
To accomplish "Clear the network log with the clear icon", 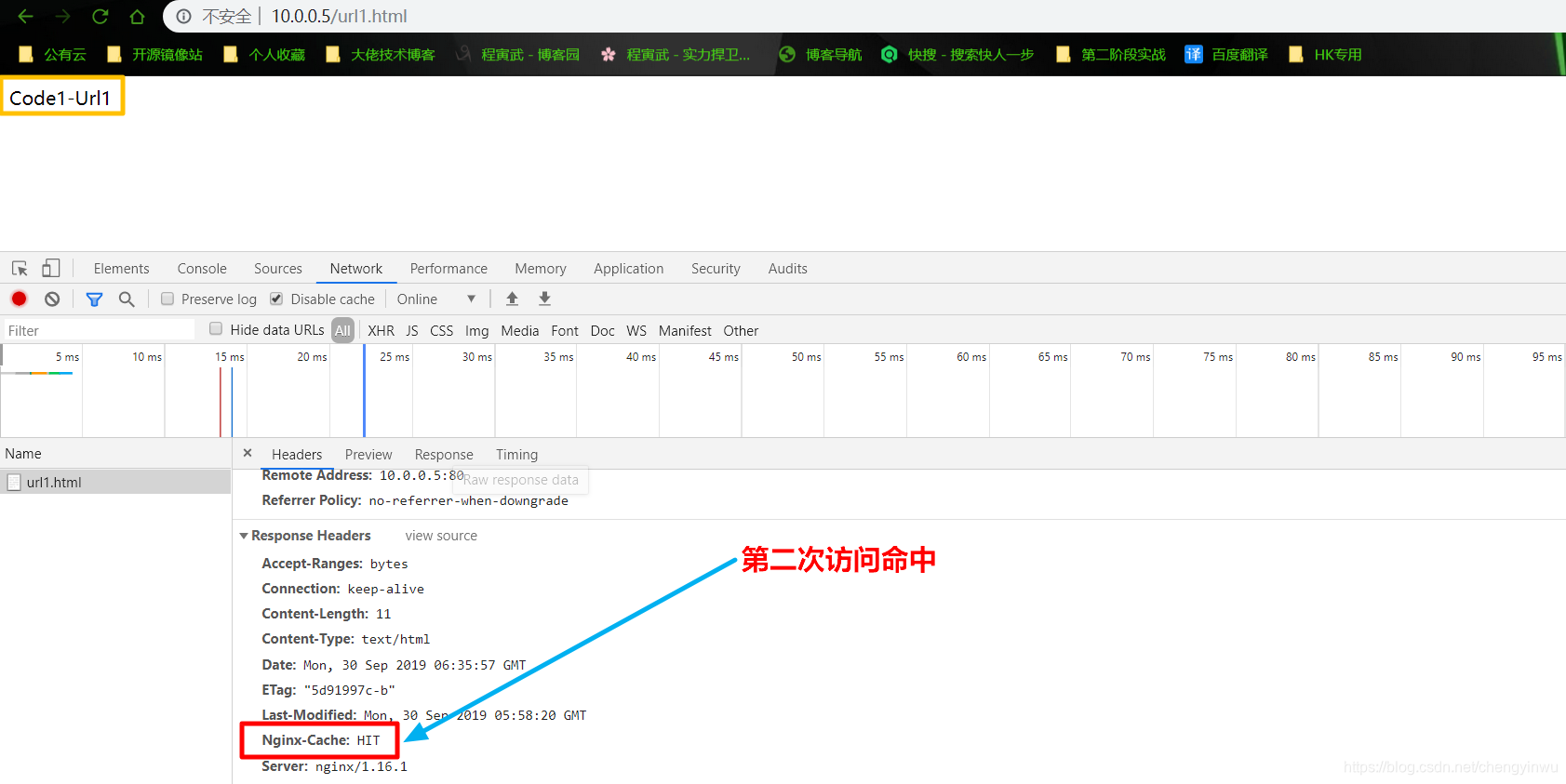I will (52, 299).
